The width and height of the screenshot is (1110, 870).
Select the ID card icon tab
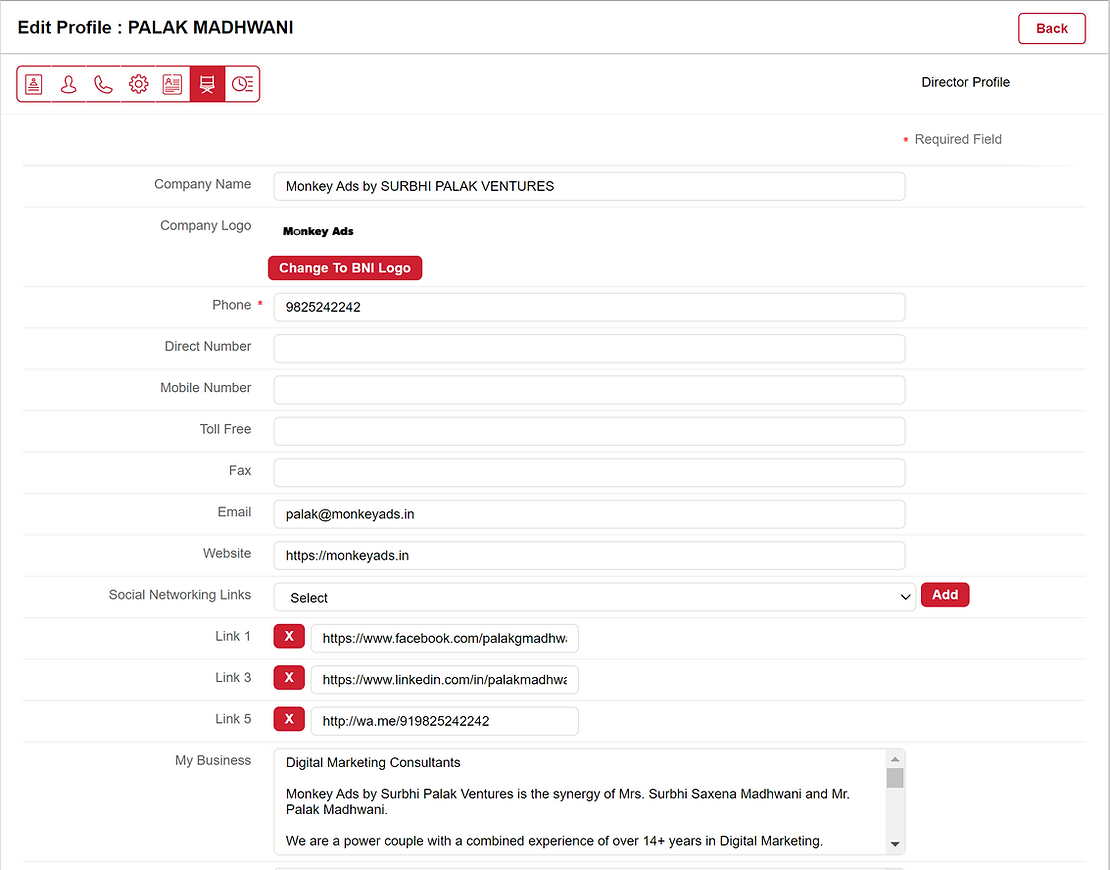click(172, 85)
